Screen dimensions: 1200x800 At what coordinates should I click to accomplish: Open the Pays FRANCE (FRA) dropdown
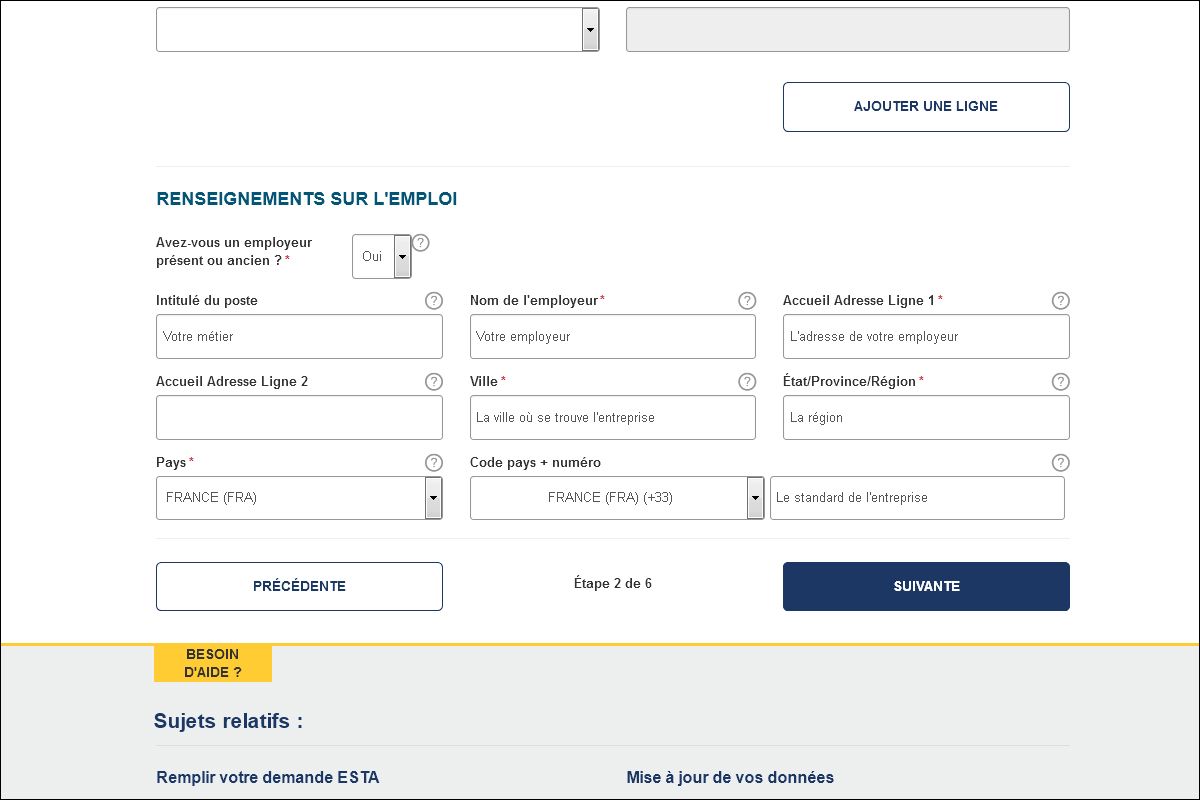[x=299, y=498]
